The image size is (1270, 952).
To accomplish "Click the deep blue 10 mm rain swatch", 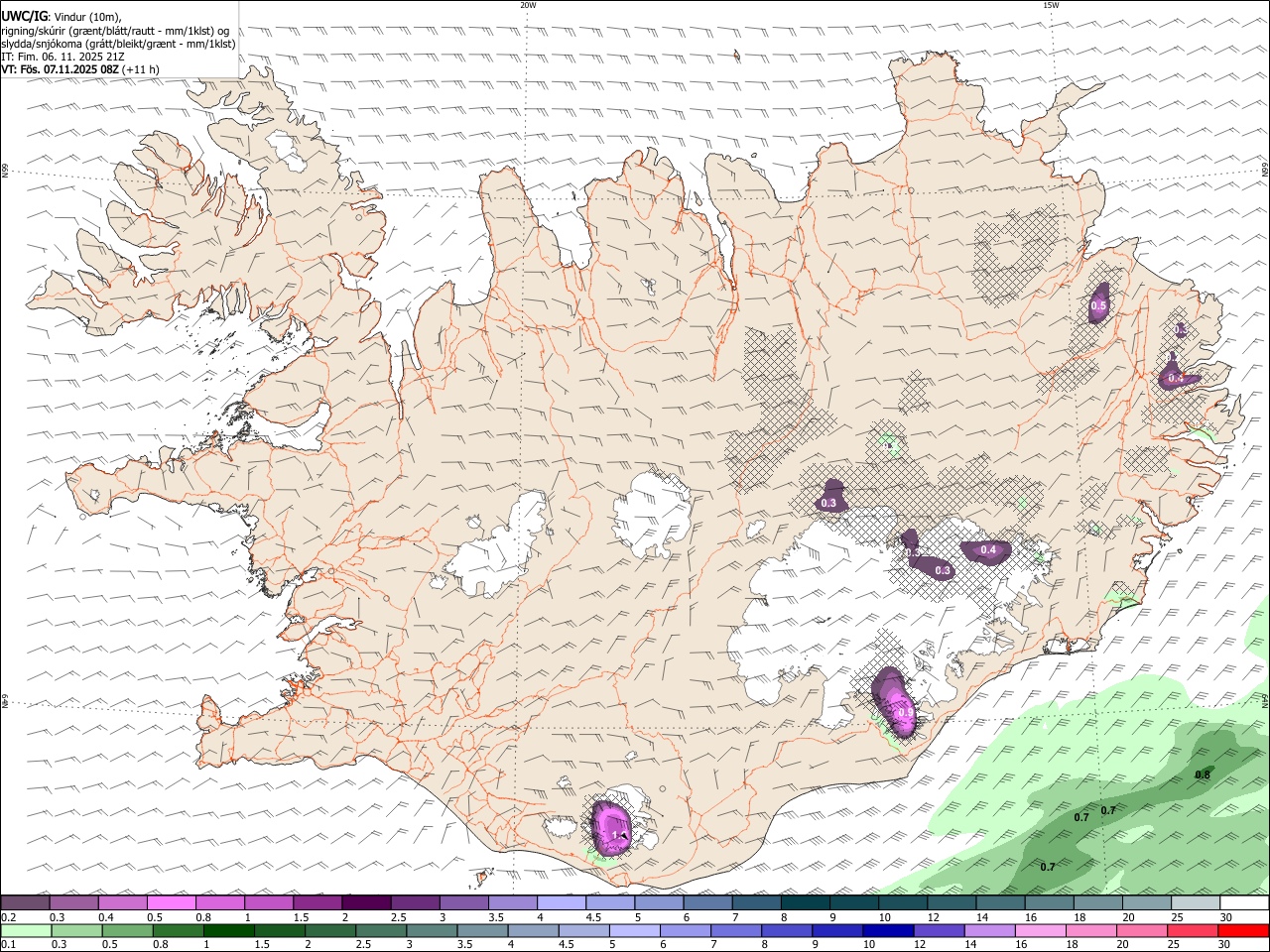I will click(888, 931).
